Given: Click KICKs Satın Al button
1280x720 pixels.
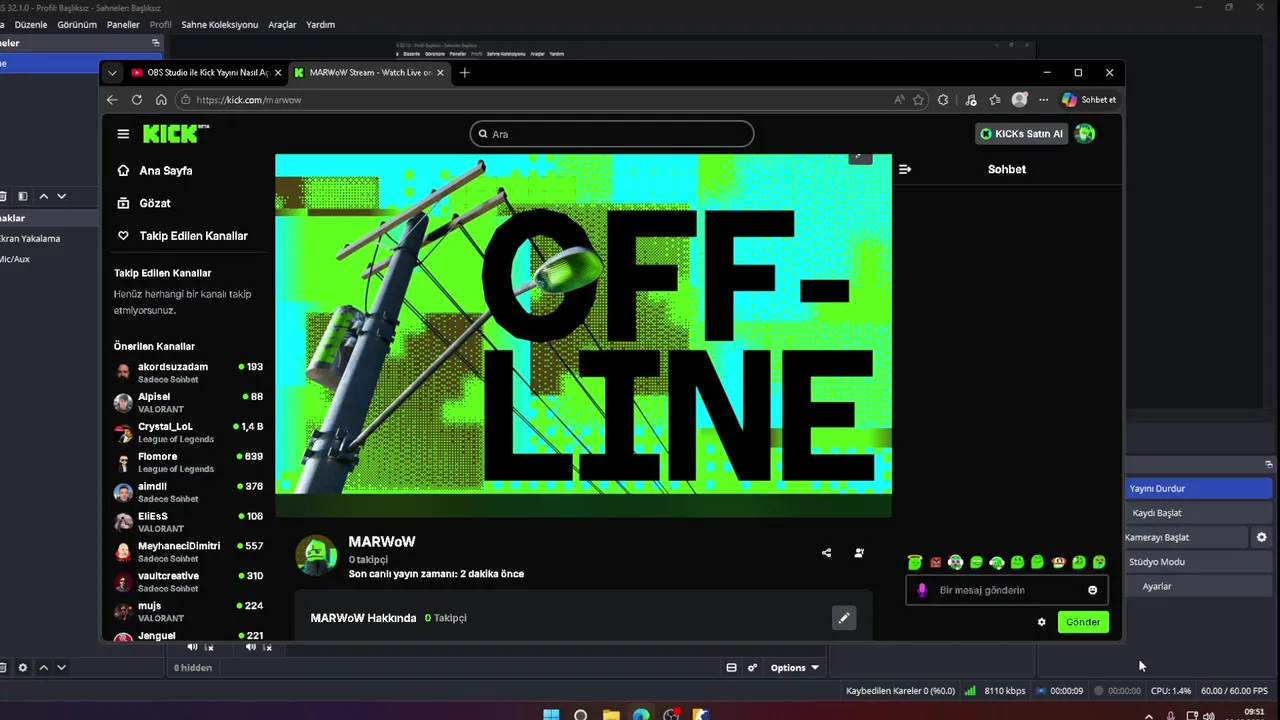Looking at the screenshot, I should coord(1021,134).
